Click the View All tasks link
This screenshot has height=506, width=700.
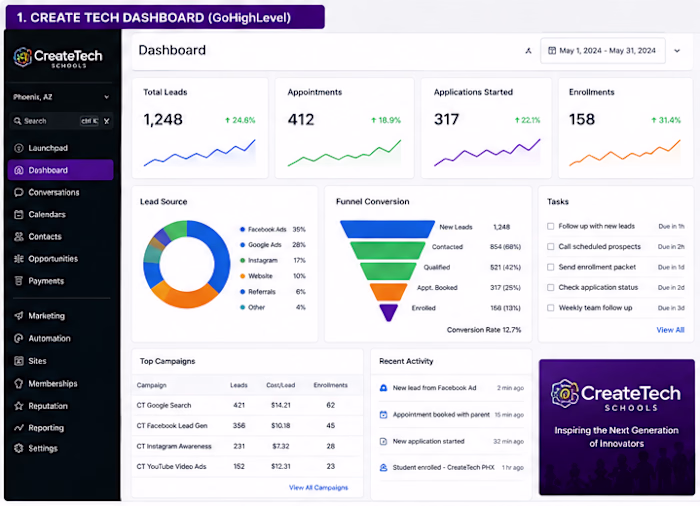[x=670, y=330]
